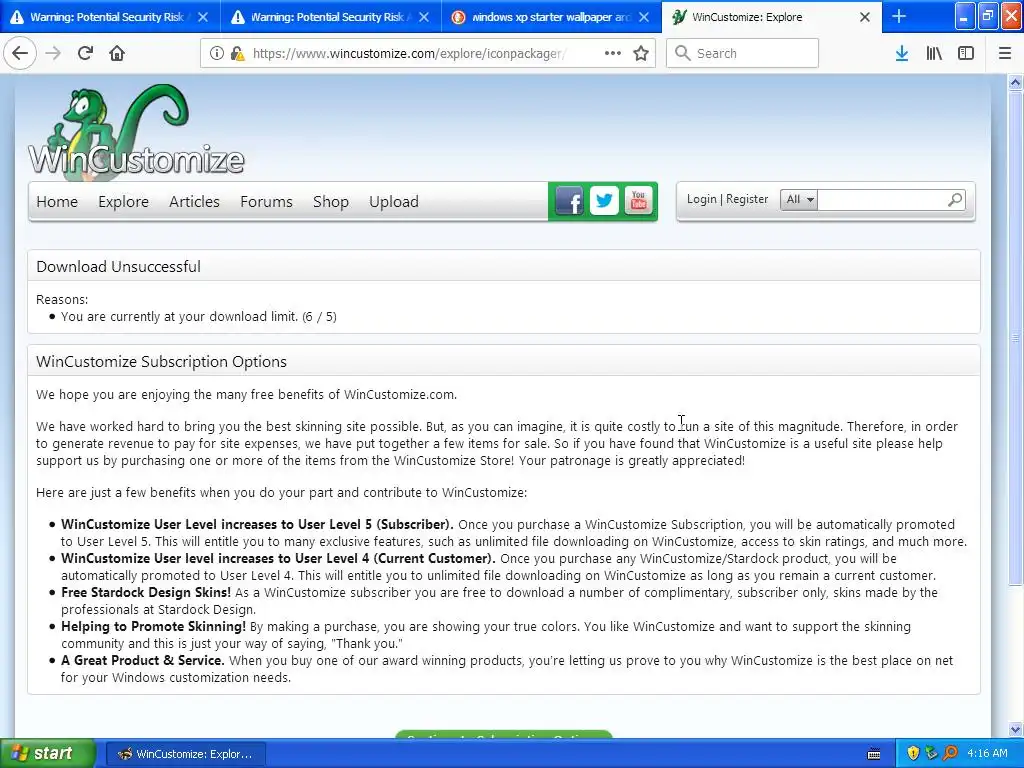
Task: Go back using the browser back arrow
Action: click(20, 53)
